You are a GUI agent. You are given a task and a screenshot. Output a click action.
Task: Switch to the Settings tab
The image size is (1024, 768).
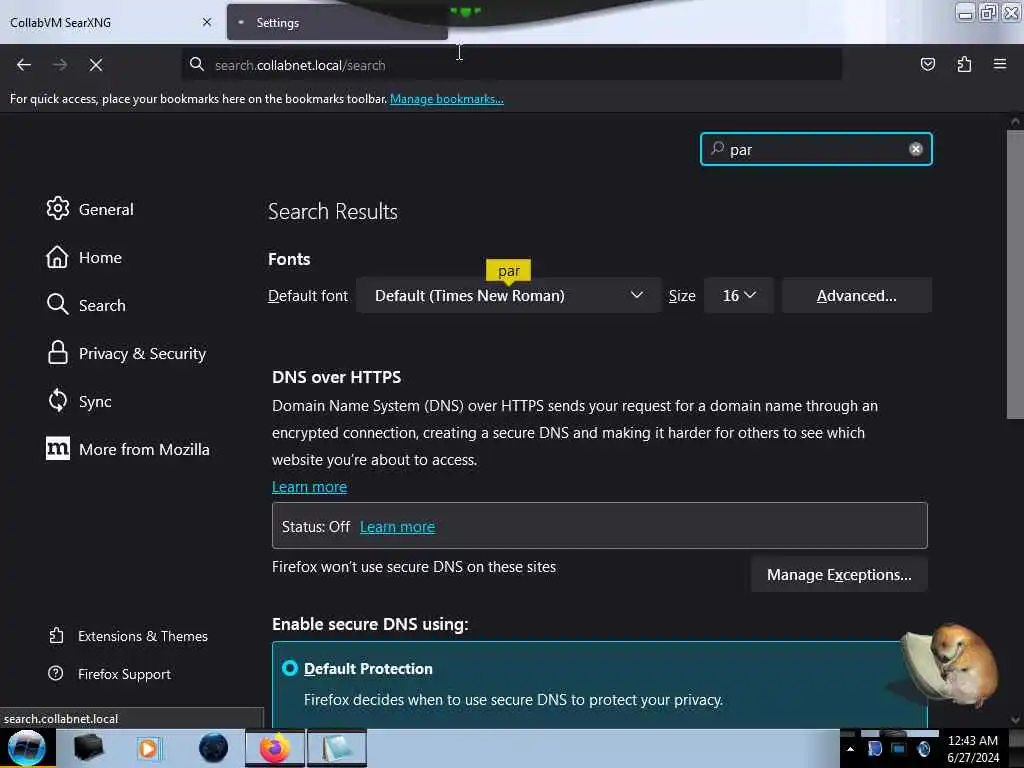[337, 22]
